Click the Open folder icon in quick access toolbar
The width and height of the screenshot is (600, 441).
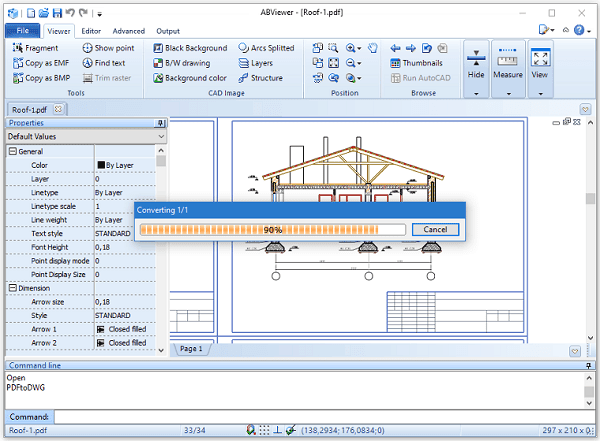pos(44,13)
